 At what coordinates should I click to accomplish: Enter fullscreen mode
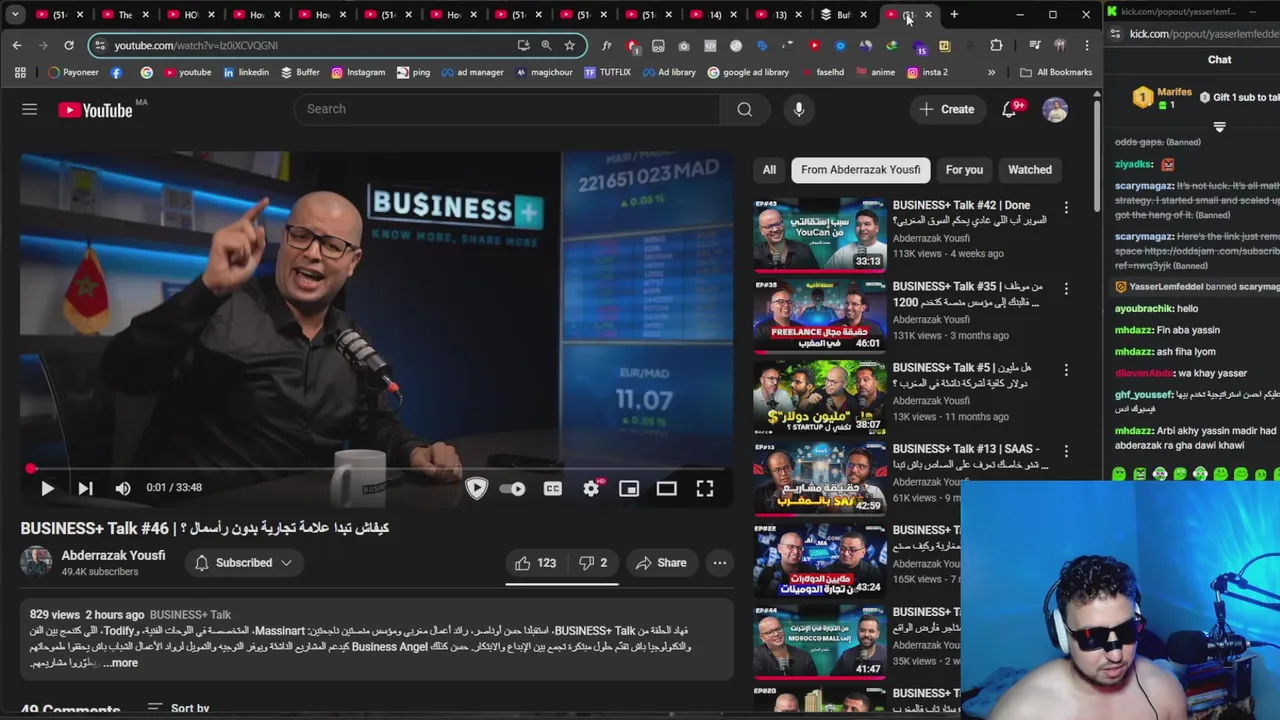pos(705,488)
